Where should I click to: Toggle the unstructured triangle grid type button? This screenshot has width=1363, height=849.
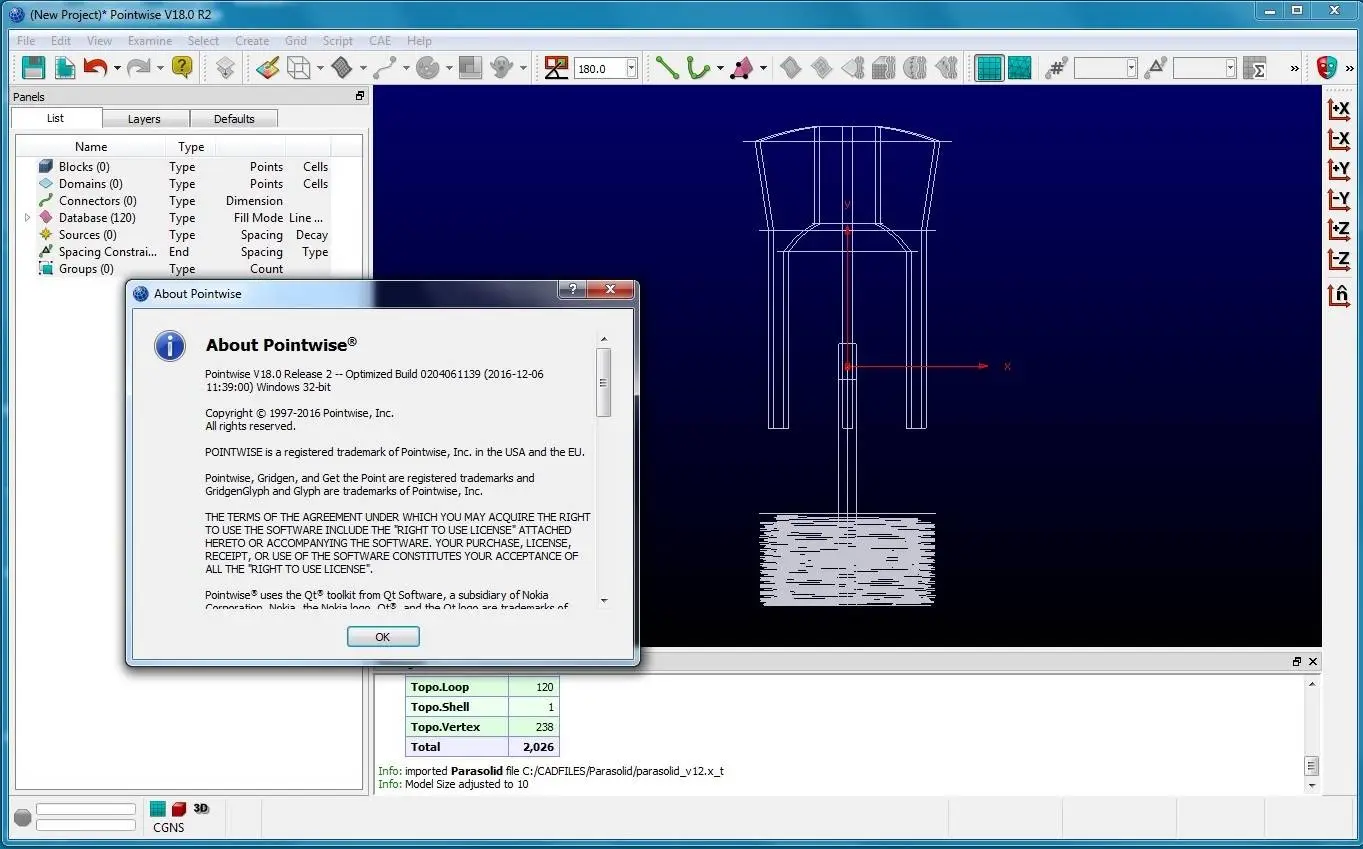coord(1020,68)
